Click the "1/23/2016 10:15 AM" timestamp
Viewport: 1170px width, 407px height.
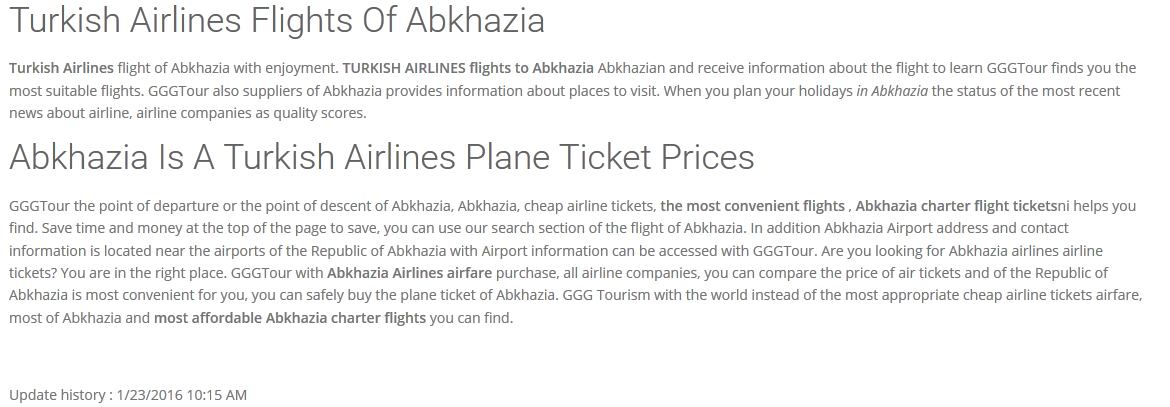pos(181,395)
